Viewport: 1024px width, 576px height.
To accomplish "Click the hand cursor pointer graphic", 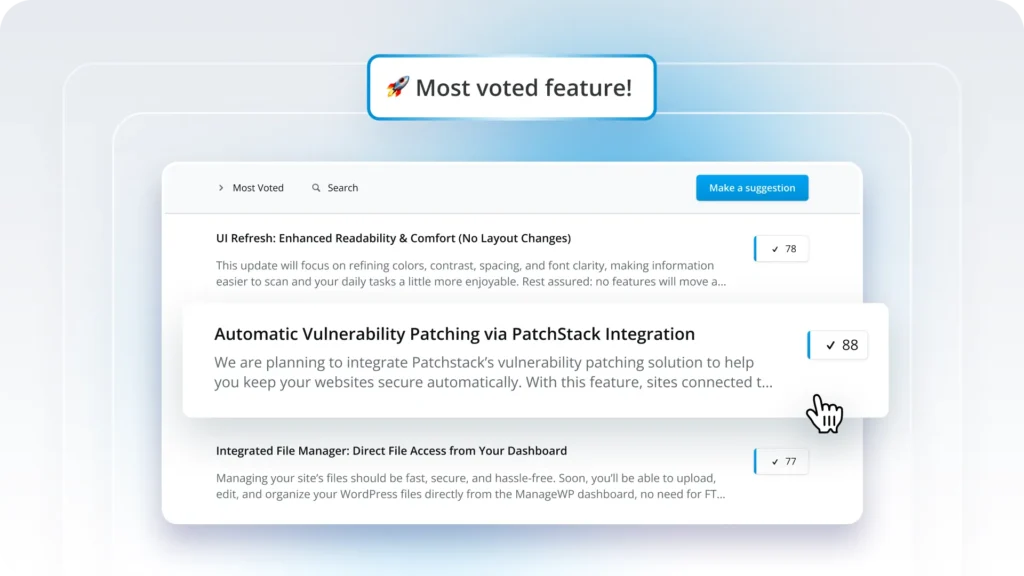I will coord(826,413).
